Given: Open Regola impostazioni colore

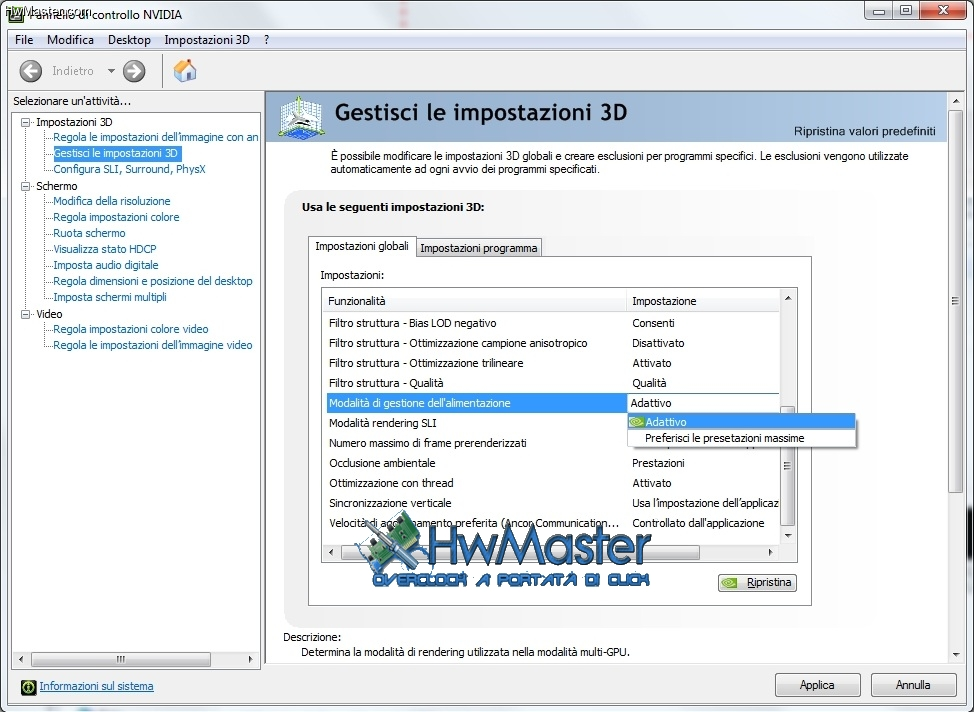Looking at the screenshot, I should pyautogui.click(x=116, y=217).
